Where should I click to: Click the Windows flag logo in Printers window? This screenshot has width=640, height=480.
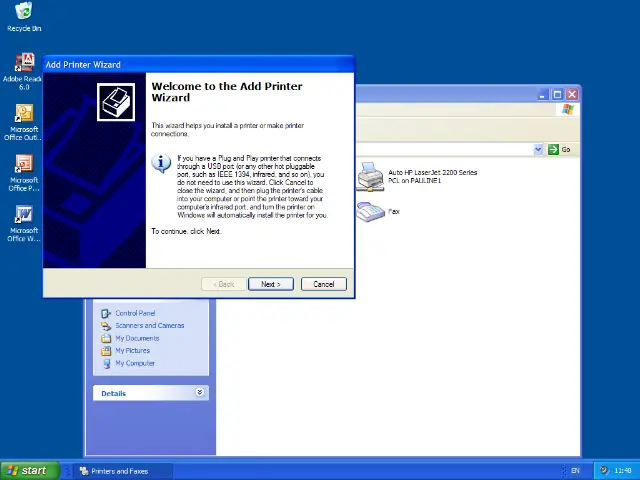pyautogui.click(x=568, y=109)
